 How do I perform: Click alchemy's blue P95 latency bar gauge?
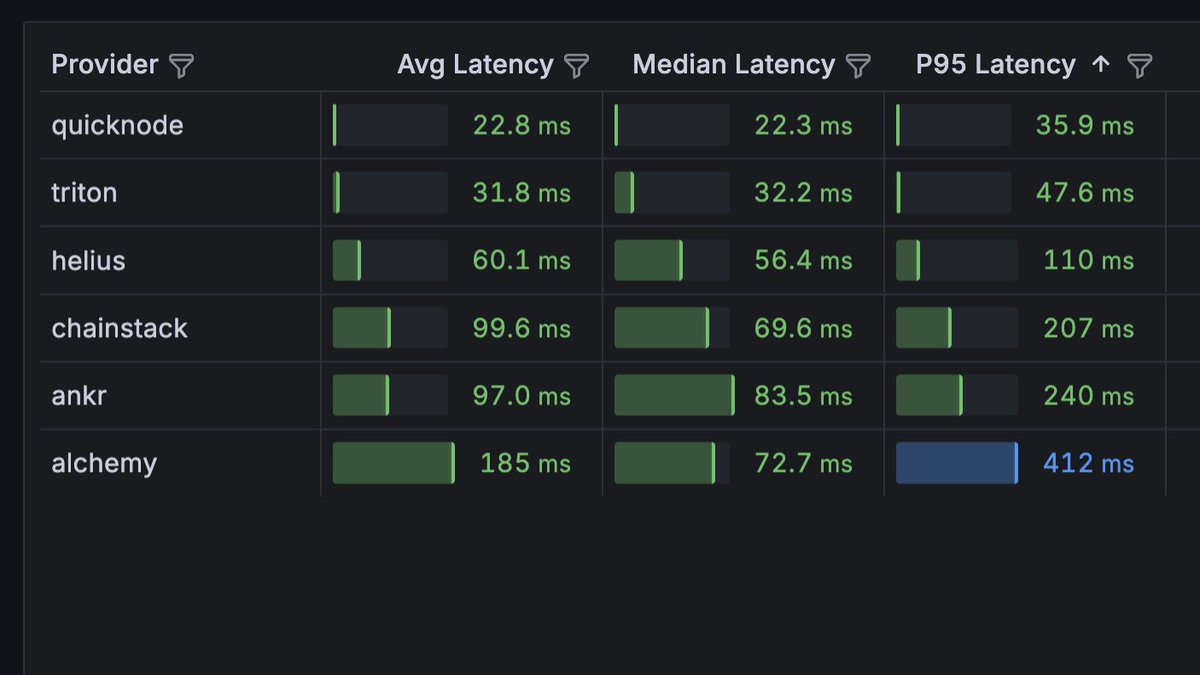pyautogui.click(x=957, y=463)
